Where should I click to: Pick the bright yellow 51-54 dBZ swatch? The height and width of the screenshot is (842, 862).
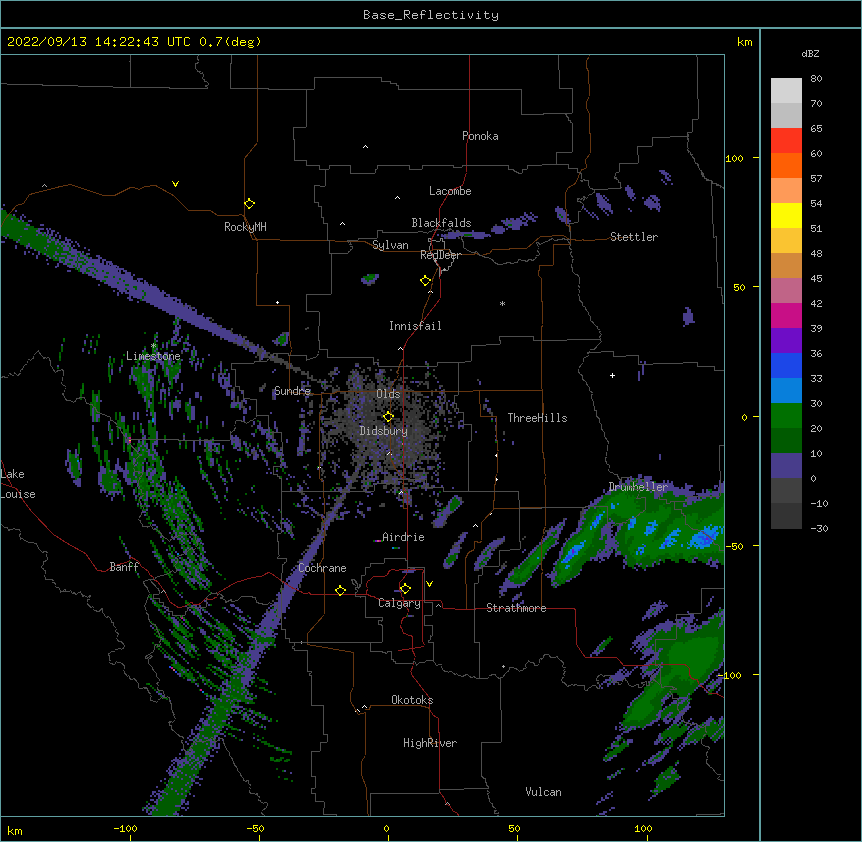tap(786, 215)
